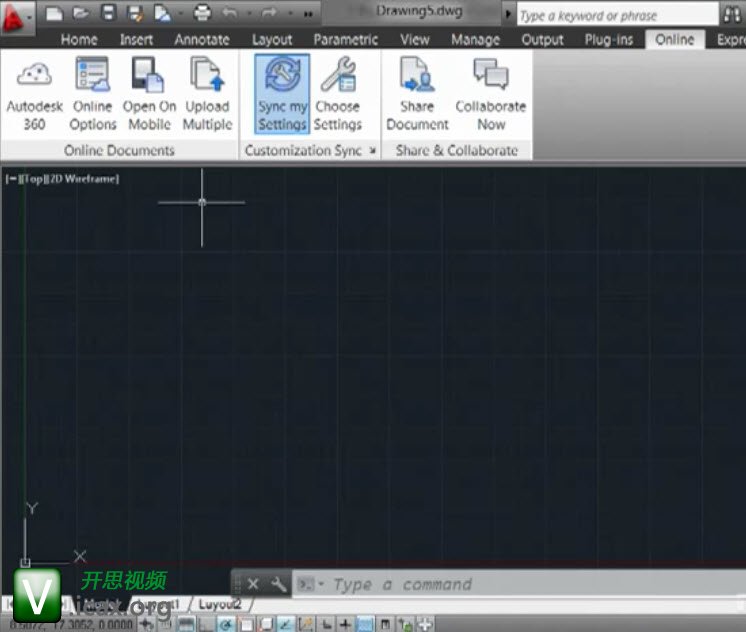Start Collaborate Now session
Screen dimensions: 746x632
tap(491, 94)
